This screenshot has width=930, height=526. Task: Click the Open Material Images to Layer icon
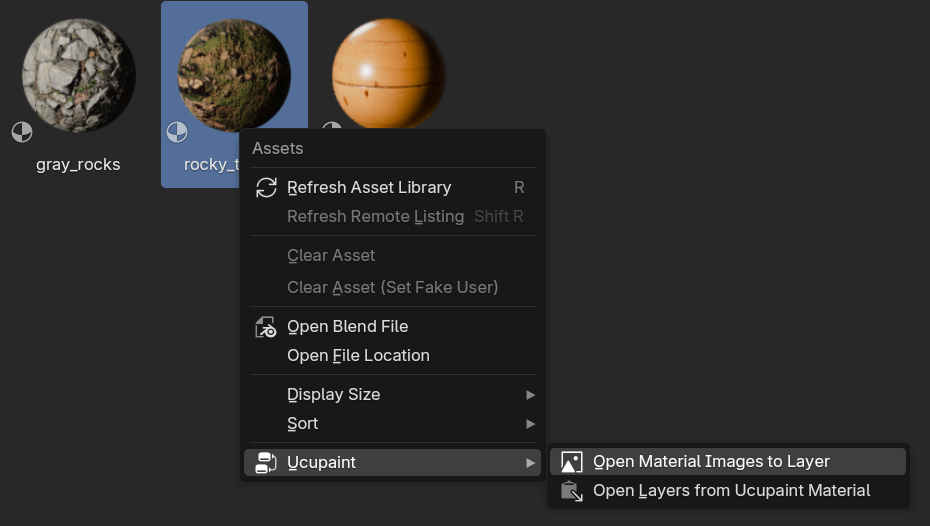[x=572, y=462]
